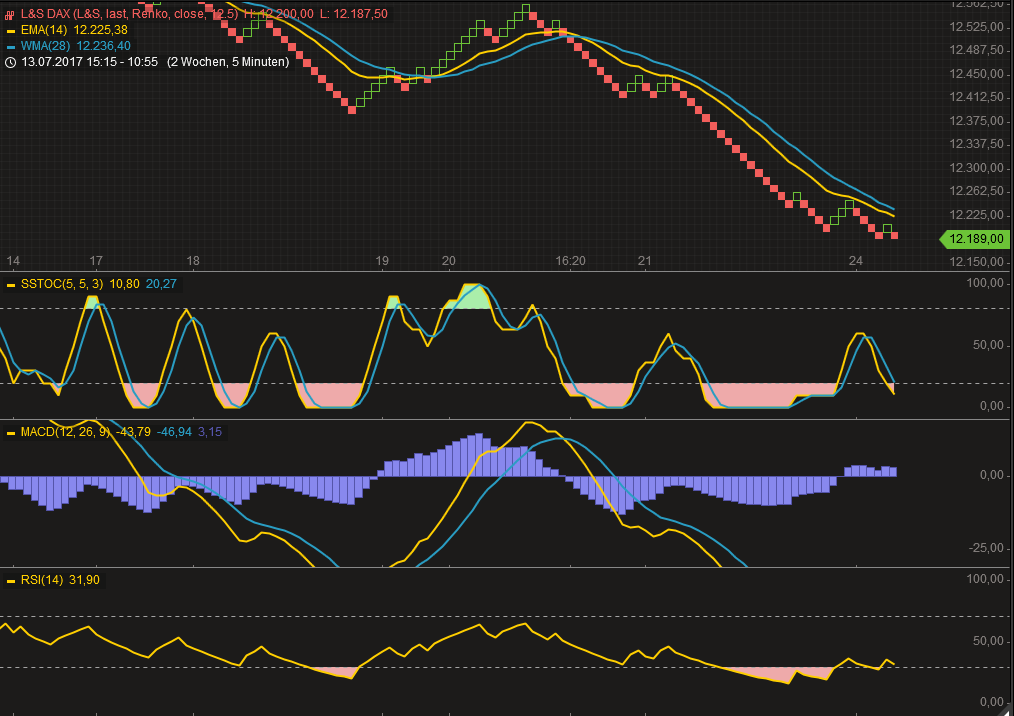Click the 16:20 time axis label
The height and width of the screenshot is (716, 1014).
pyautogui.click(x=571, y=260)
